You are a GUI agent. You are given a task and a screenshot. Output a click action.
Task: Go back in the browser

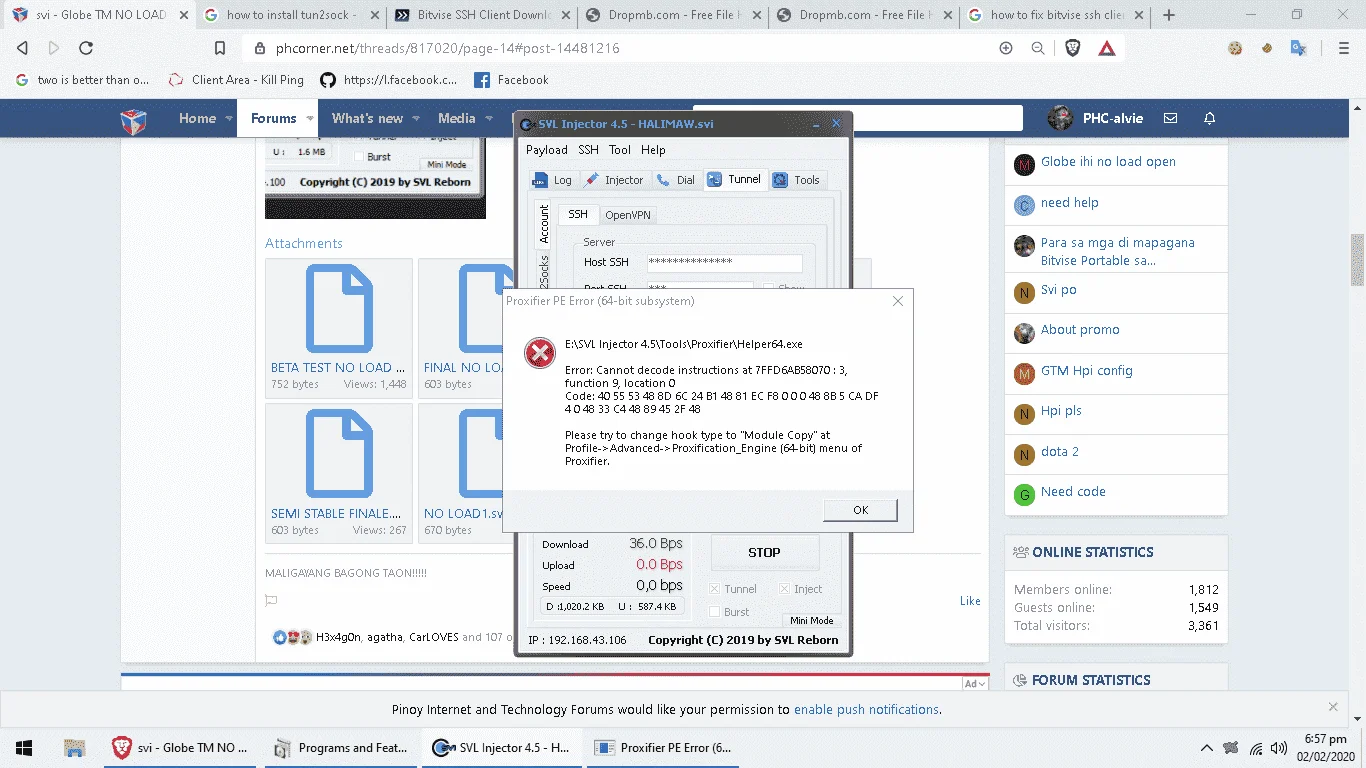click(22, 48)
